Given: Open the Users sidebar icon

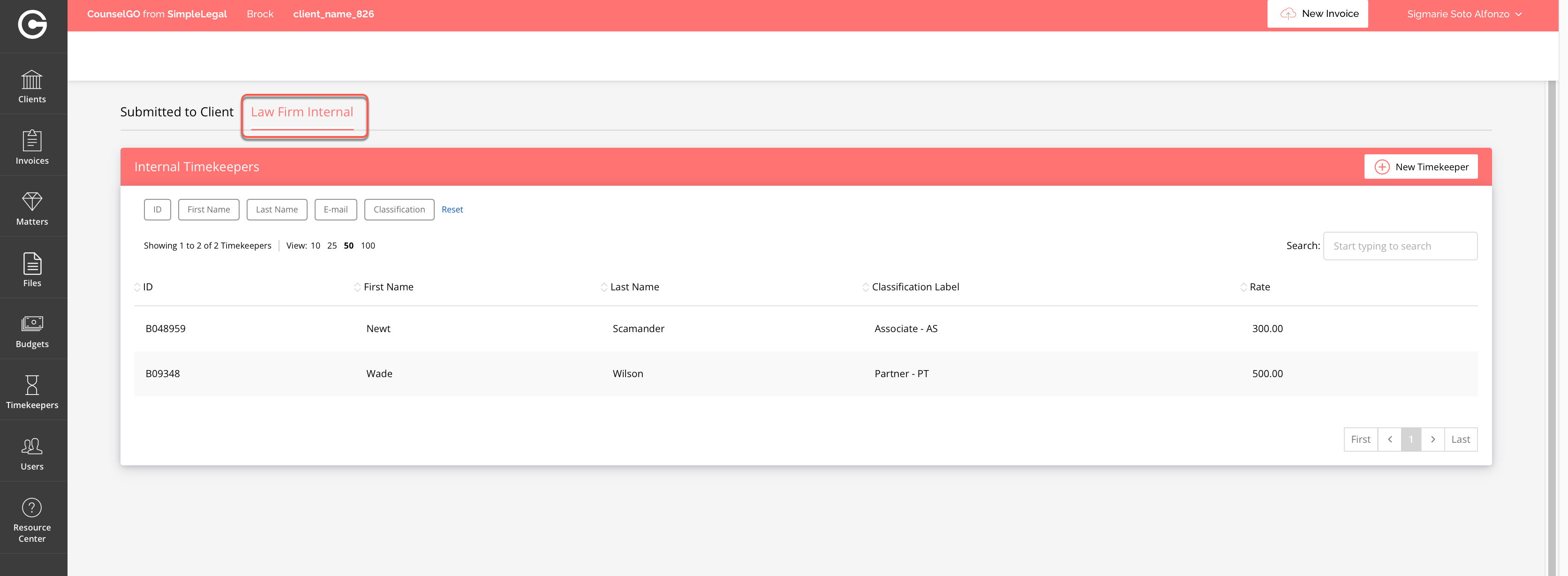Looking at the screenshot, I should (x=32, y=453).
